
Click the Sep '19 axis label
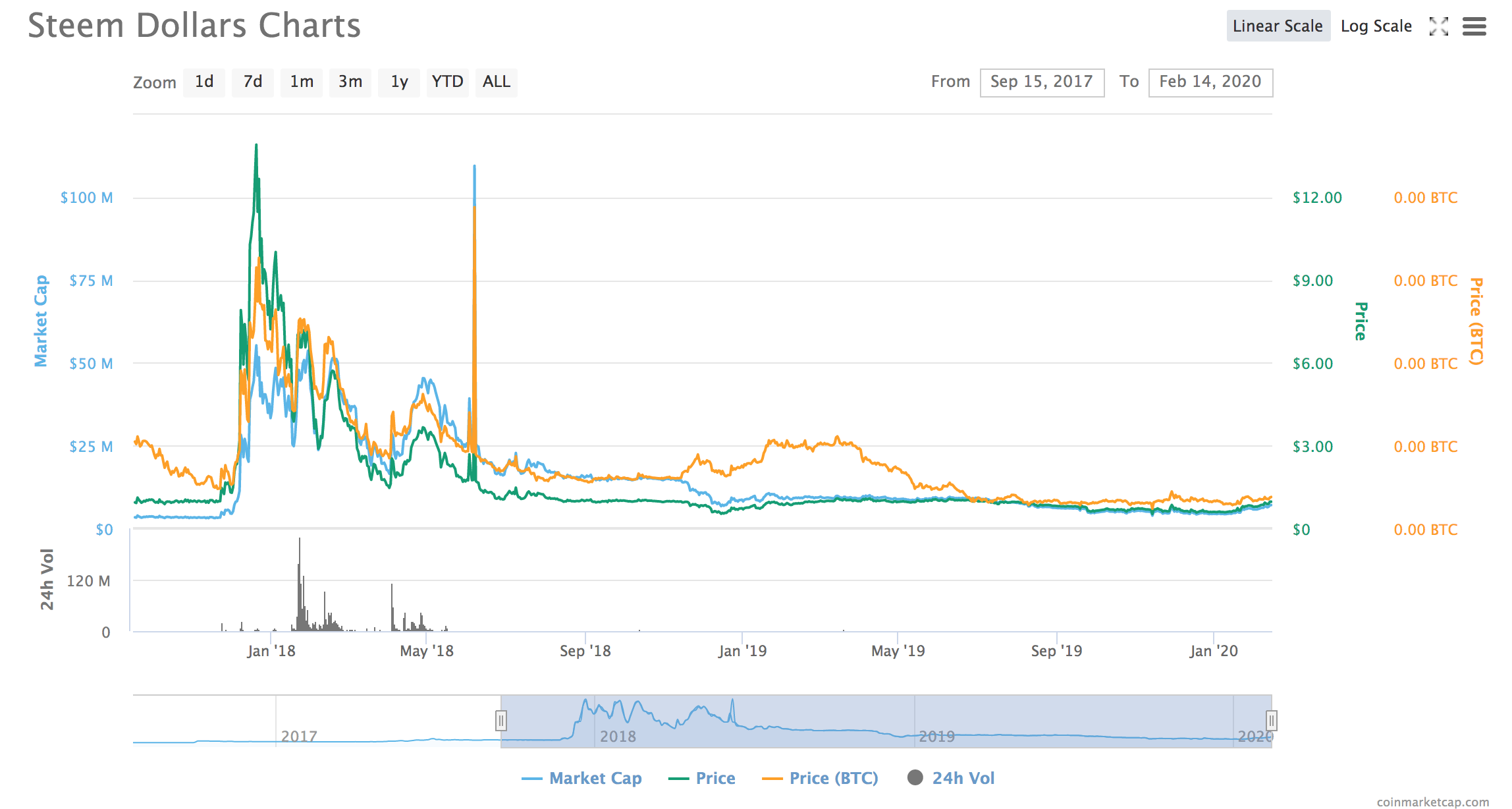[x=1057, y=651]
